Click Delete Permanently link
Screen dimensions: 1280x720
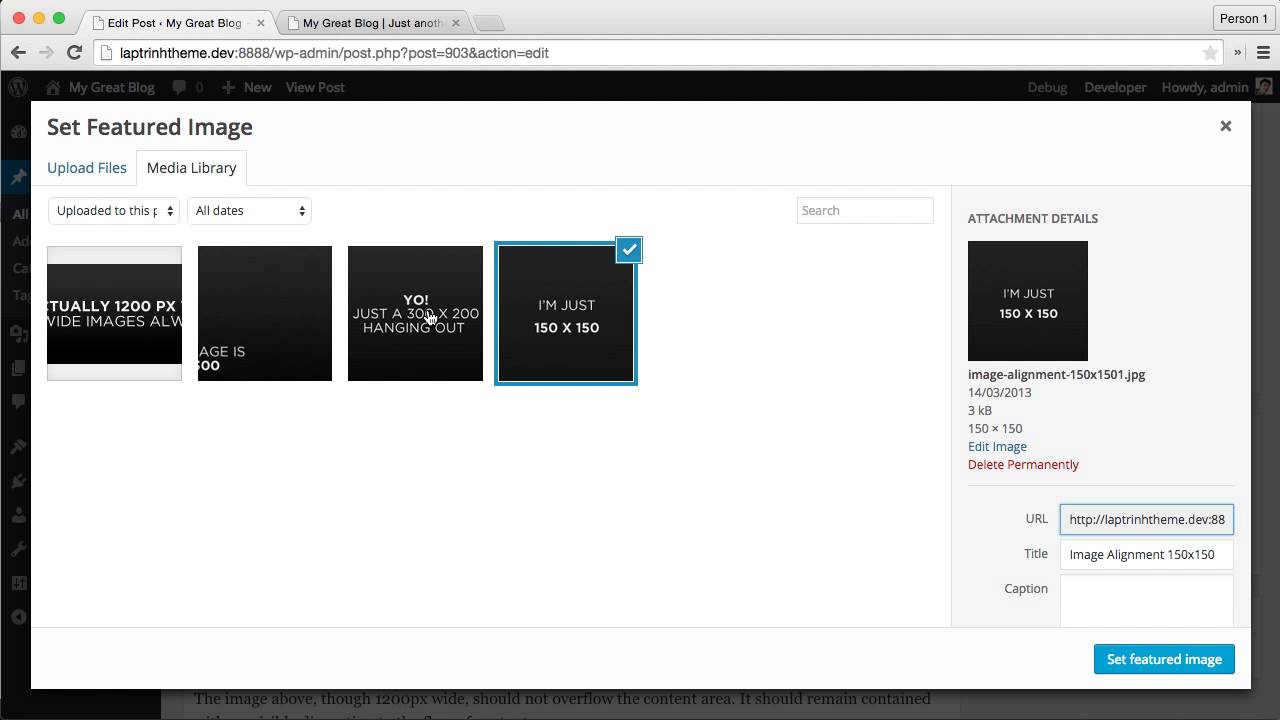pyautogui.click(x=1023, y=465)
